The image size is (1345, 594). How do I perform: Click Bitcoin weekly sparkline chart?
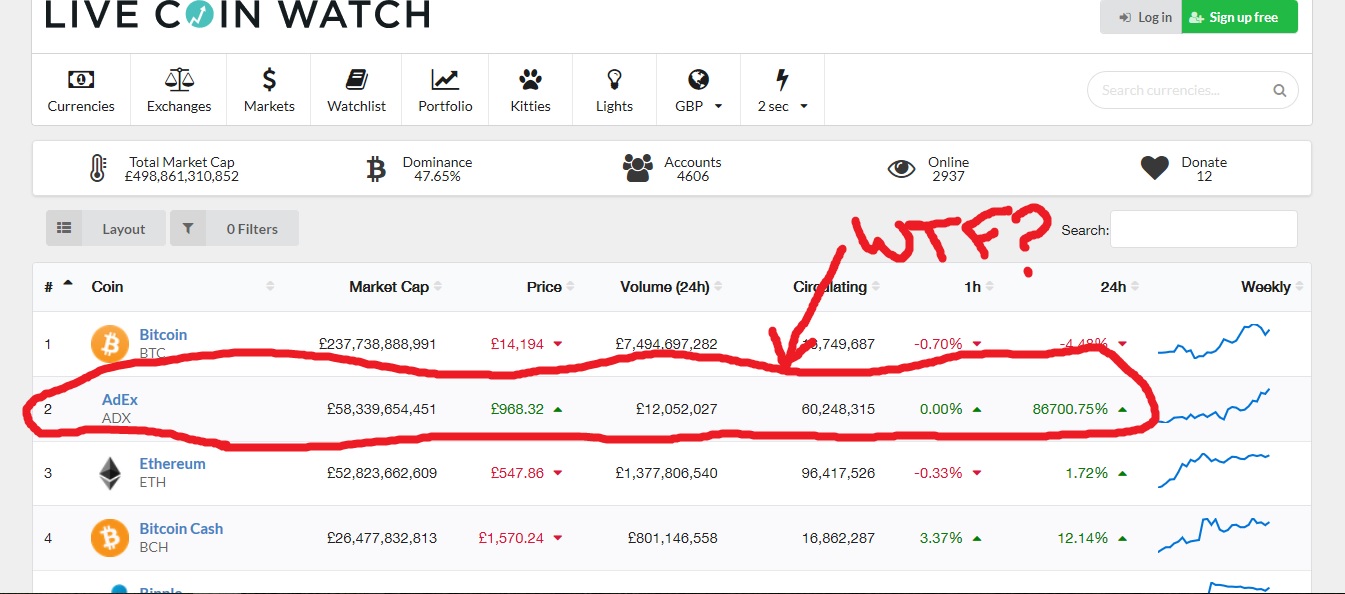(x=1214, y=341)
